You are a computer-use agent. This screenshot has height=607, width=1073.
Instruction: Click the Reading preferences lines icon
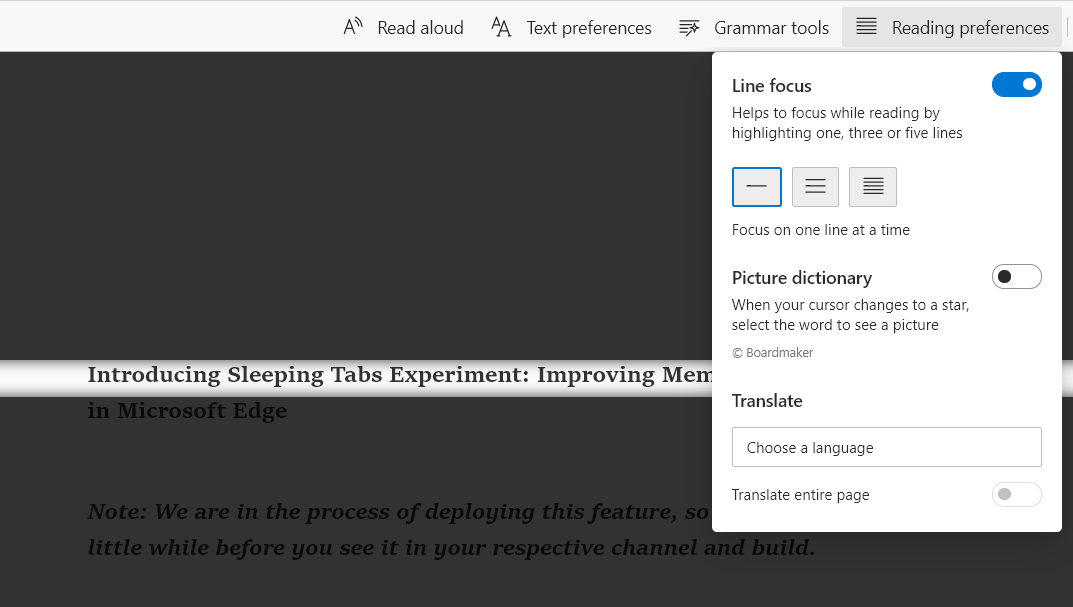pyautogui.click(x=866, y=27)
